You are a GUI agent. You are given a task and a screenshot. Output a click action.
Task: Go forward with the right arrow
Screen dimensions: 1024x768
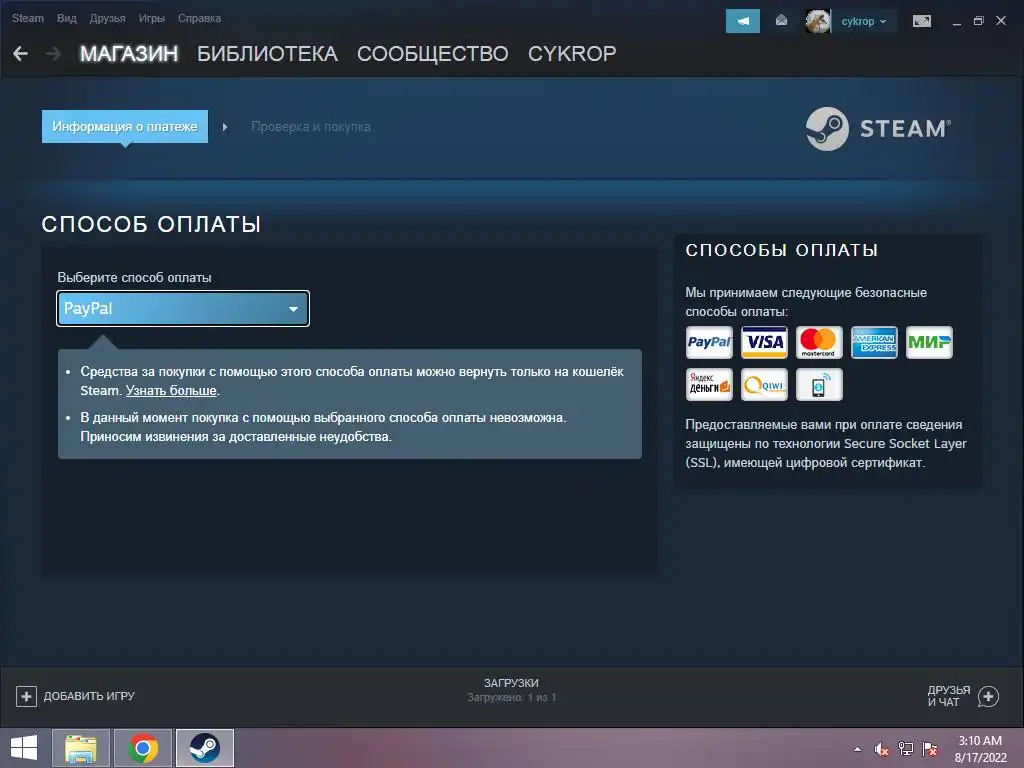tap(54, 54)
